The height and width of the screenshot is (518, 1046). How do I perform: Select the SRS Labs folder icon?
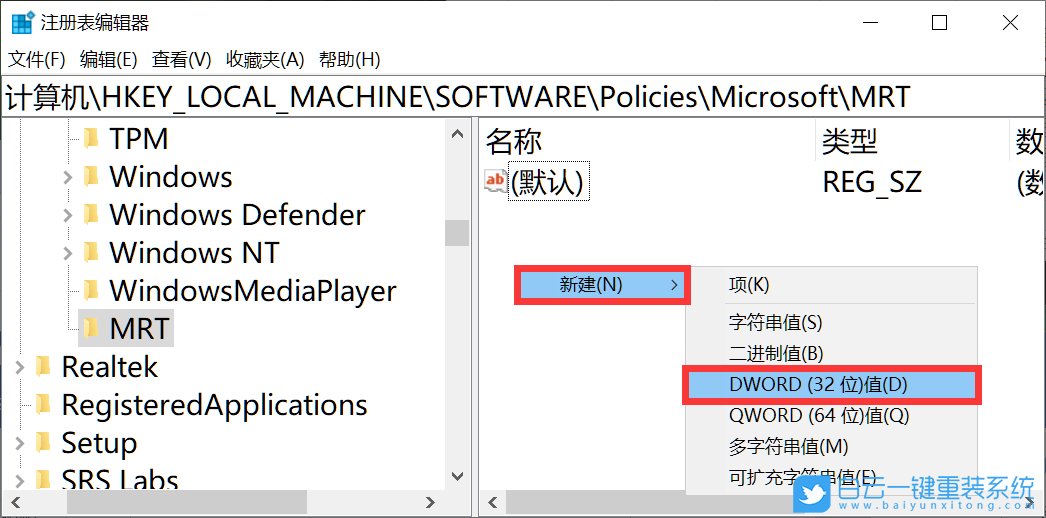[43, 479]
